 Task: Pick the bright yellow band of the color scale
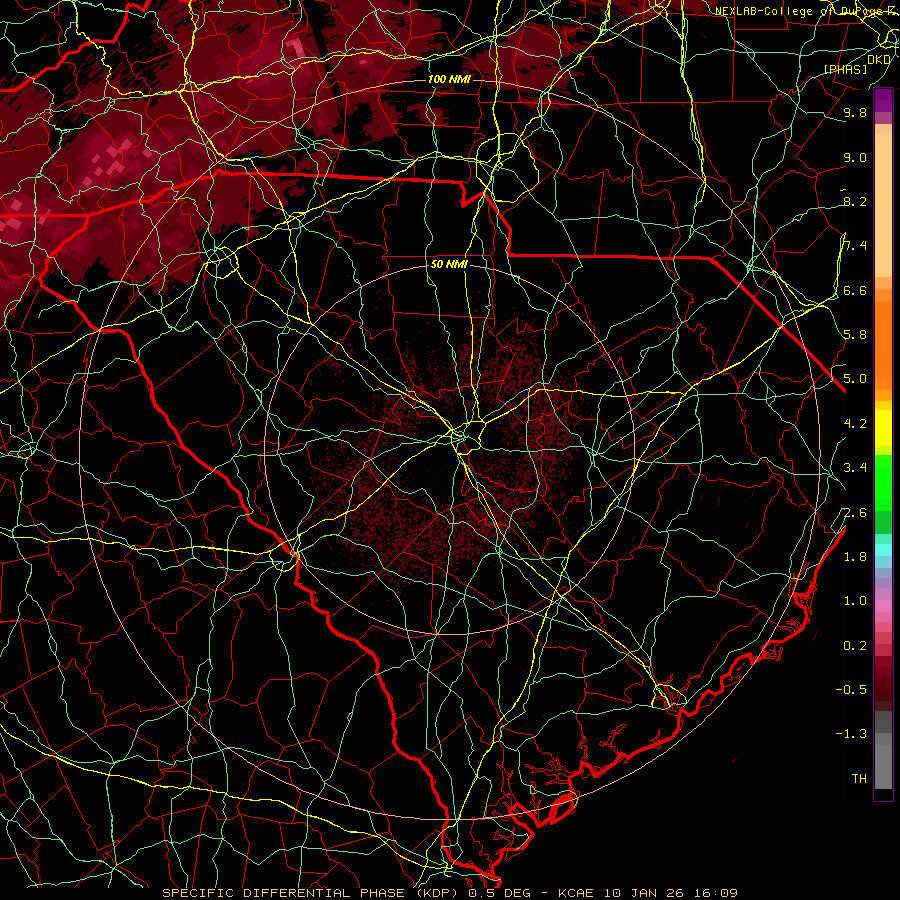pyautogui.click(x=883, y=428)
